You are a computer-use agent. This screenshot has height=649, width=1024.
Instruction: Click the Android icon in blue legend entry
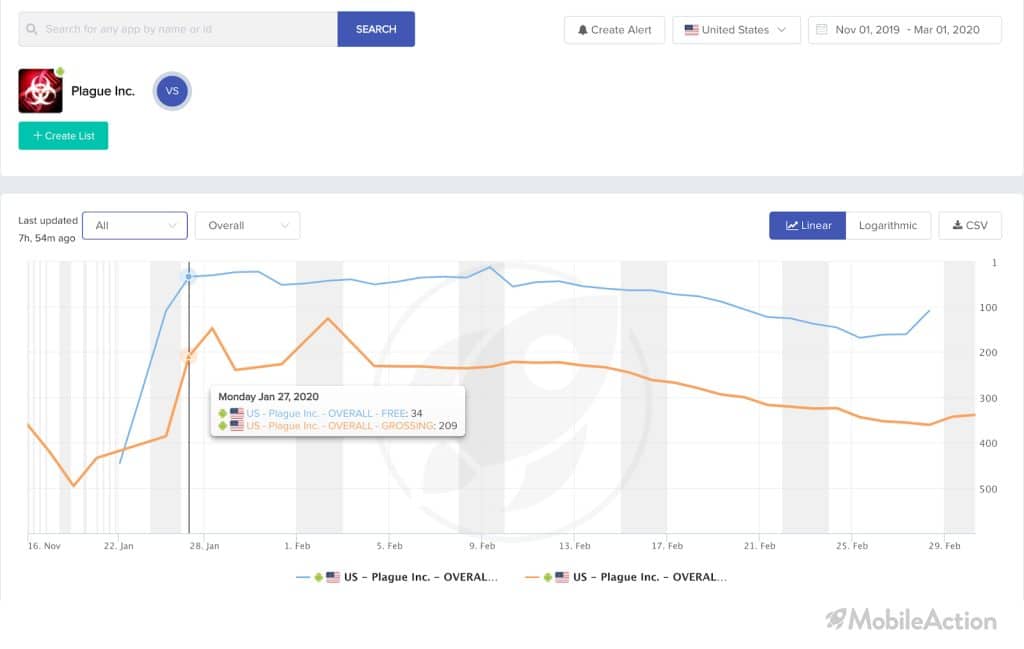click(319, 577)
